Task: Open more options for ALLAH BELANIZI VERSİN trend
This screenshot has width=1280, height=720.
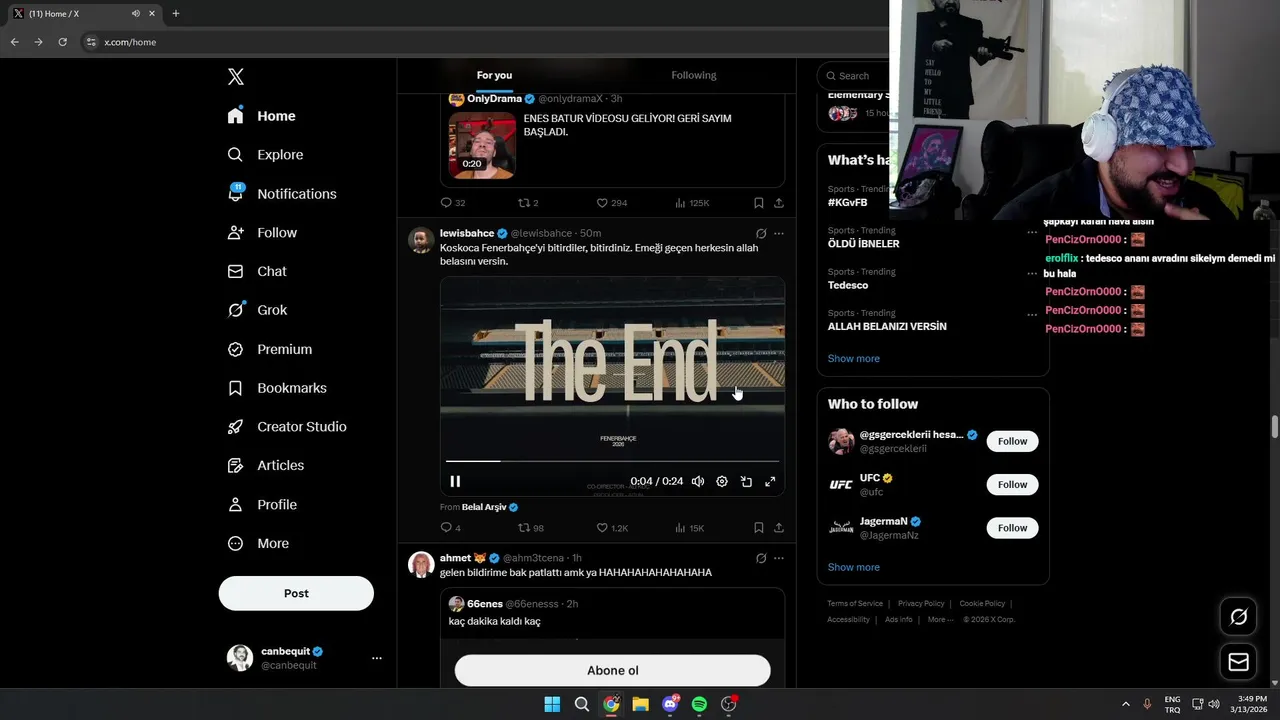Action: coord(1032,314)
